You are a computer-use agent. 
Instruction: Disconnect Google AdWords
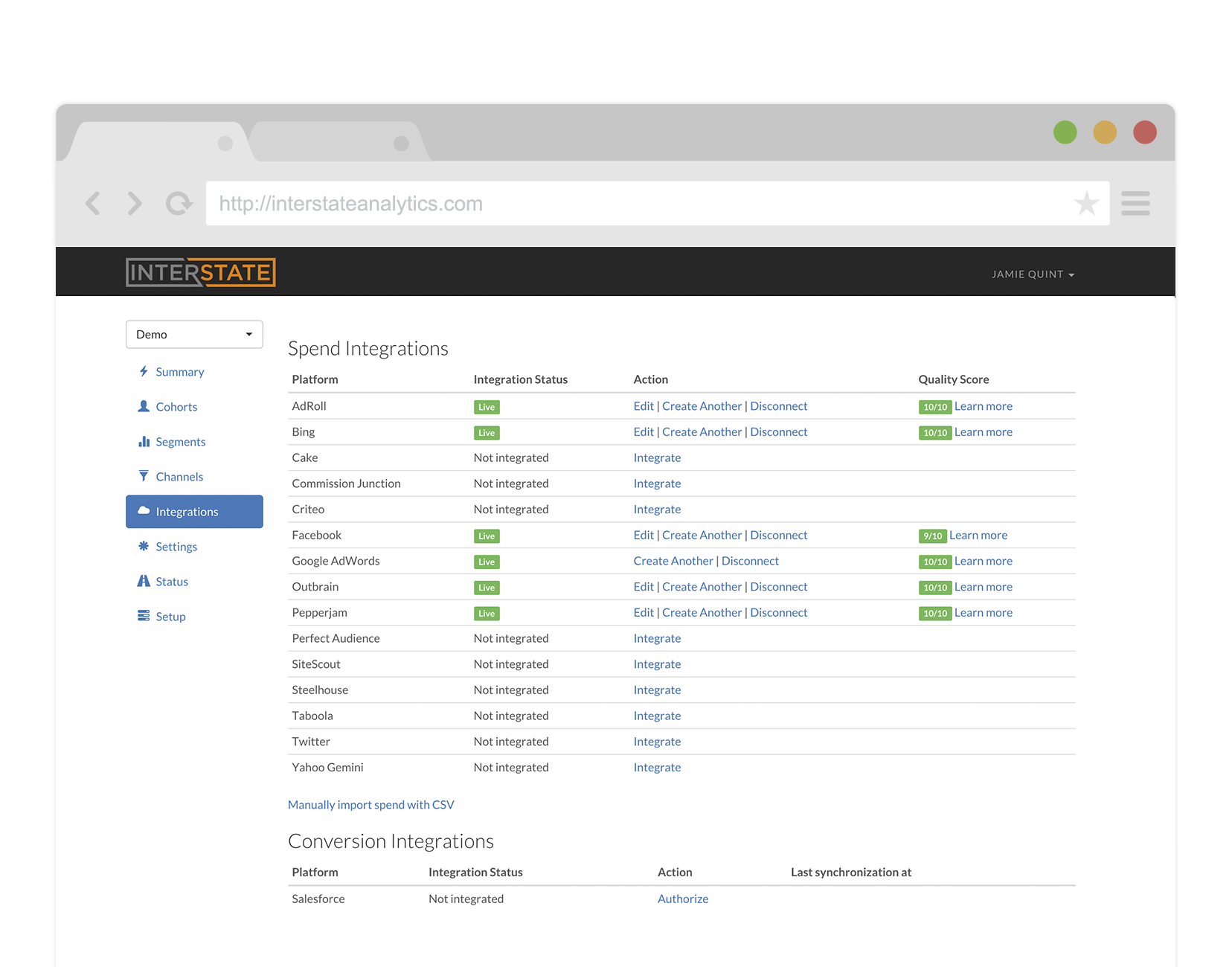point(750,561)
